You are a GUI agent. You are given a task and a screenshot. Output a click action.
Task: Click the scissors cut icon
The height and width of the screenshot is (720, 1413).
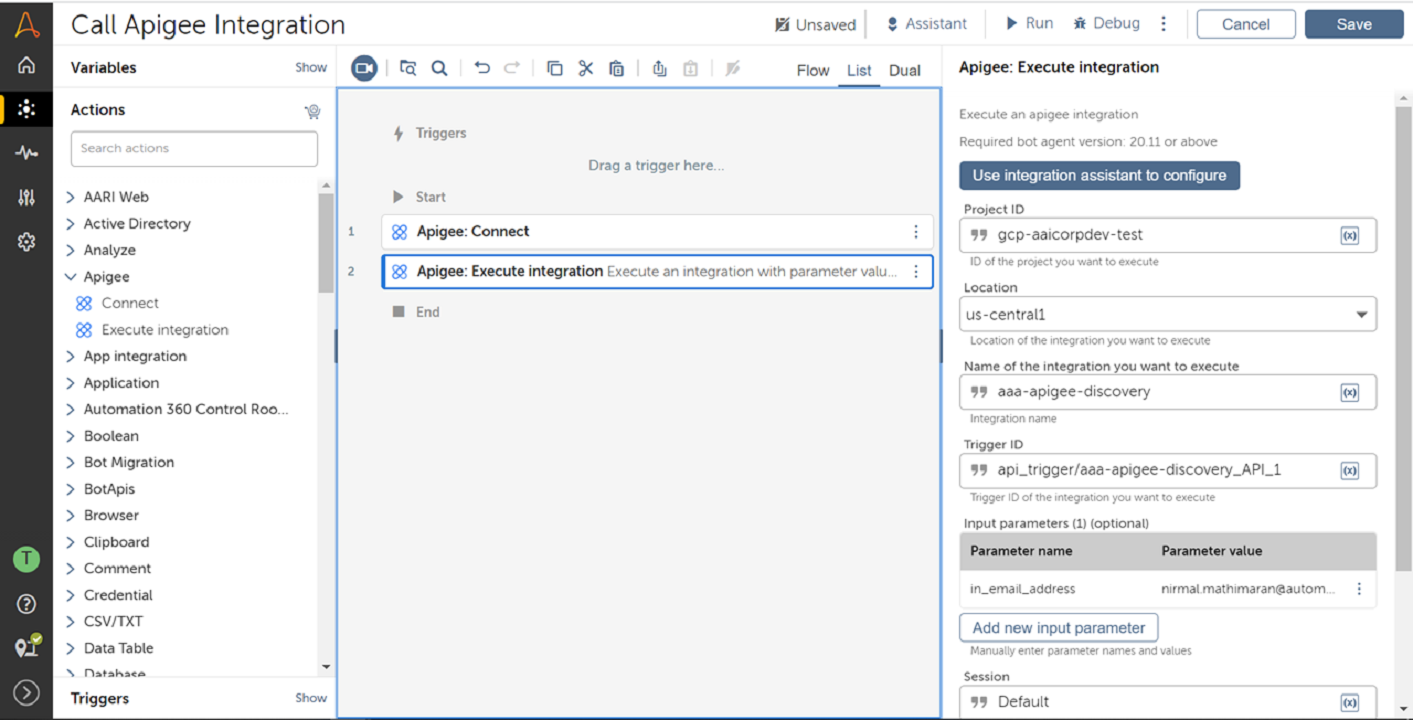point(586,68)
